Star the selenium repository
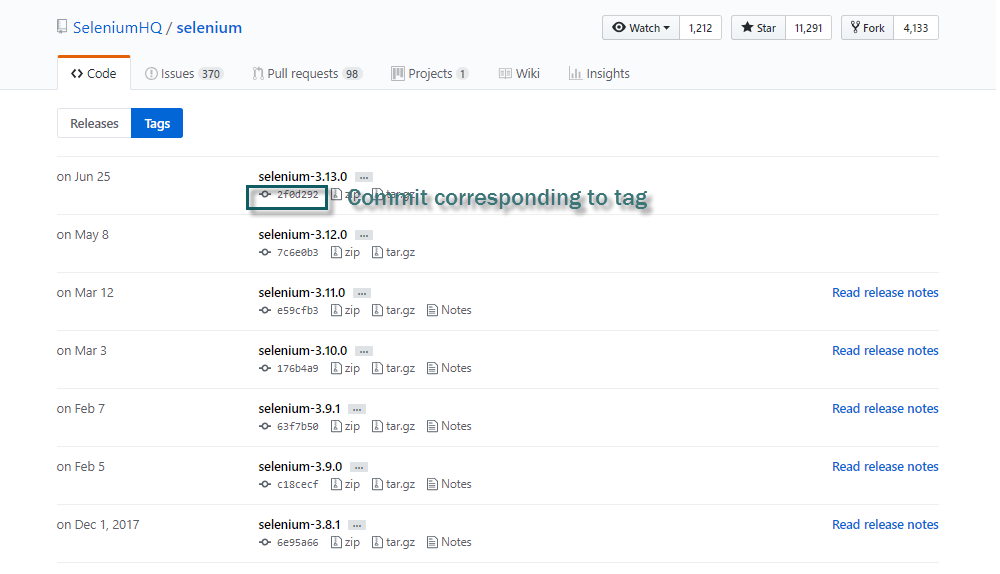 (x=758, y=28)
